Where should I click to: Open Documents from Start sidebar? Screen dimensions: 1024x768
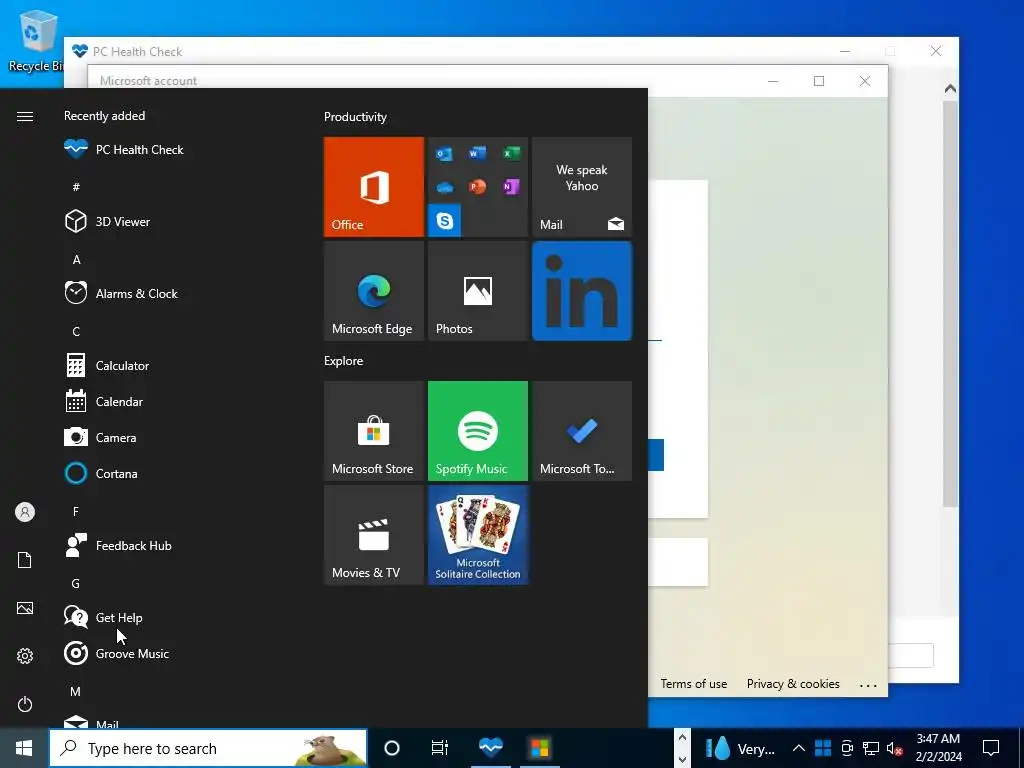coord(25,560)
